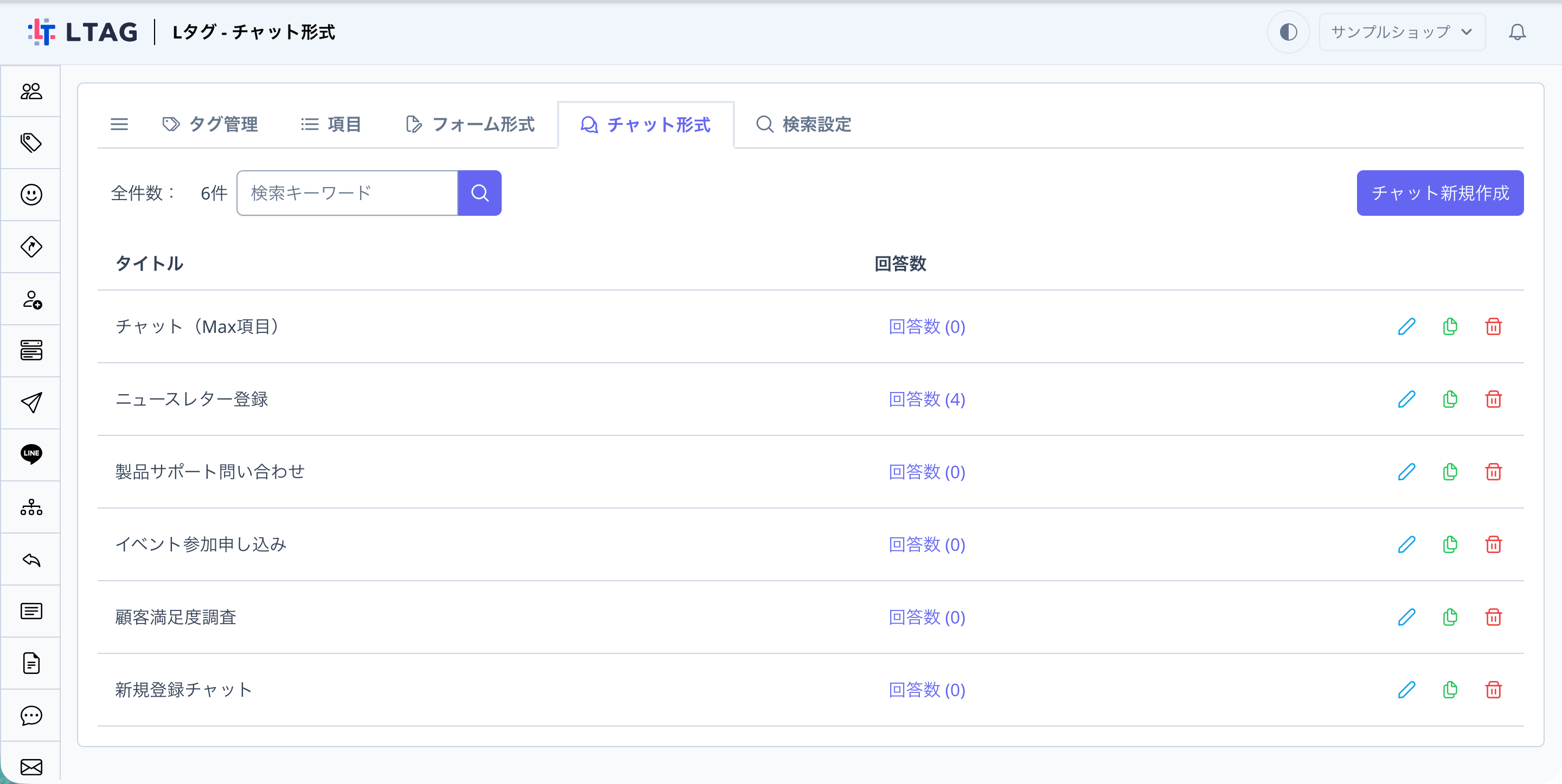Screen dimensions: 1562x784
Task: Edit the チャット（Max項目） row
Action: pyautogui.click(x=1406, y=326)
